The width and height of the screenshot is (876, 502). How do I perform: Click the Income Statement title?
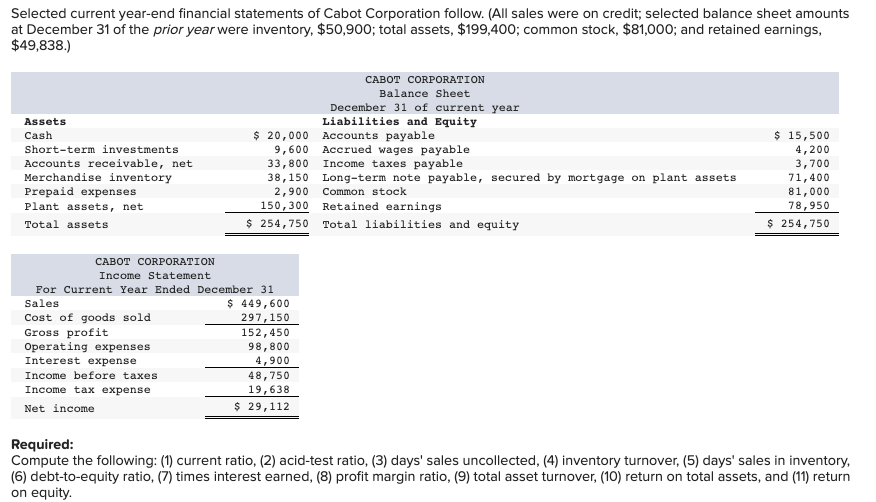click(155, 276)
